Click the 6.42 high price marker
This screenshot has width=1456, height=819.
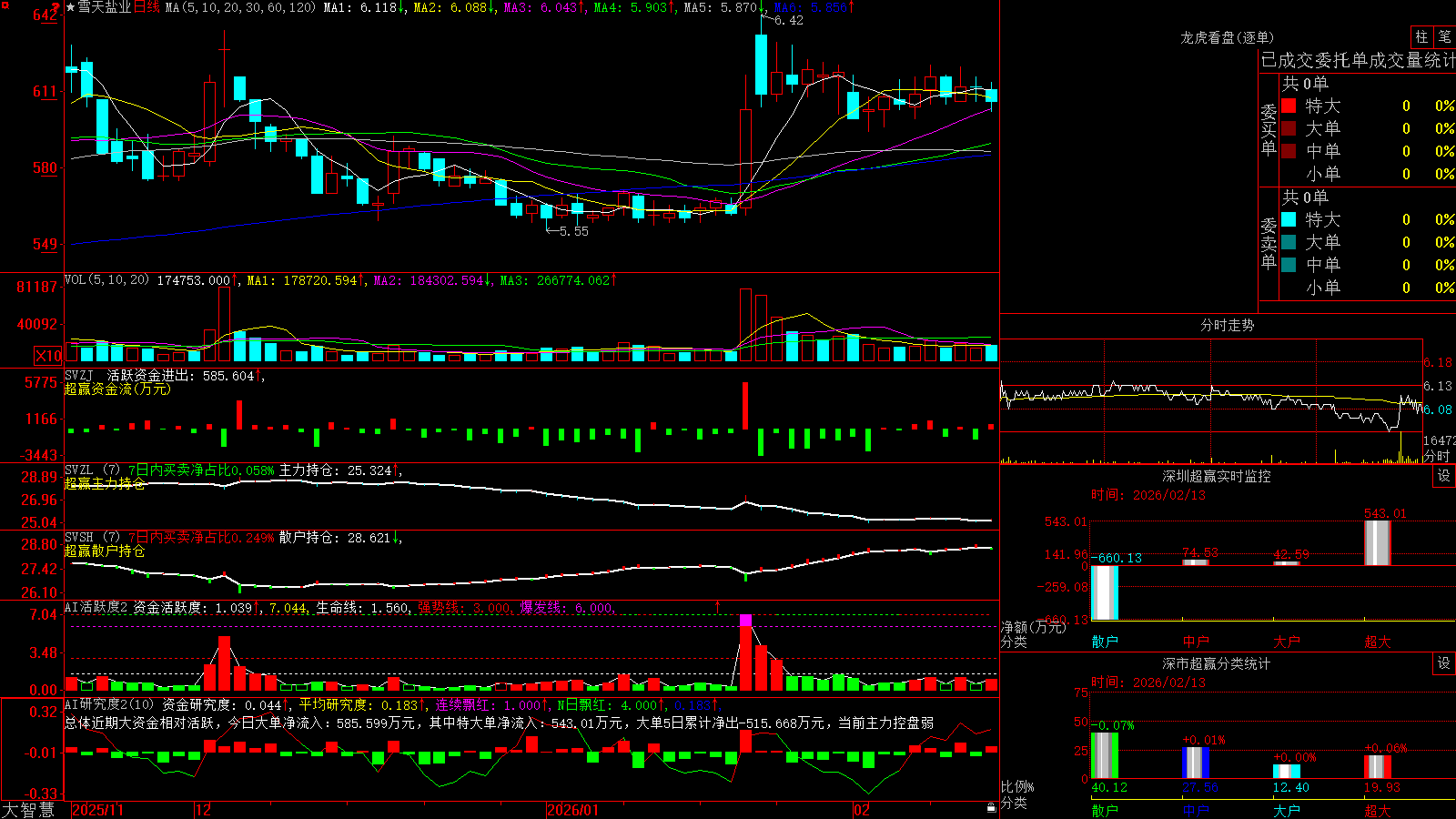(x=788, y=20)
